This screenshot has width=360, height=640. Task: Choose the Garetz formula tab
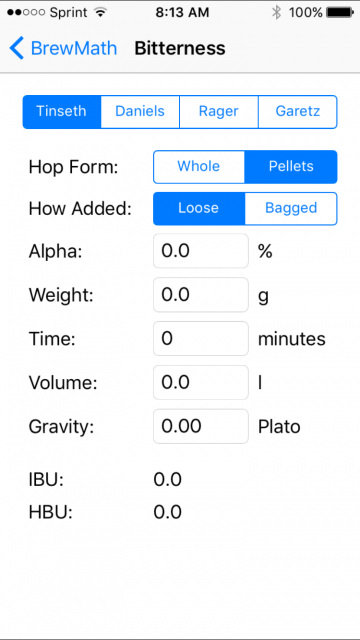[x=298, y=112]
